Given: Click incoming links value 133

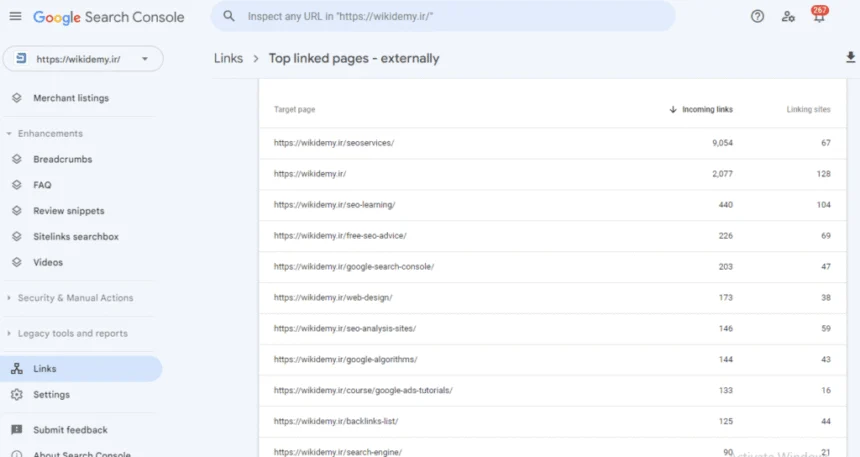Looking at the screenshot, I should coord(726,391).
